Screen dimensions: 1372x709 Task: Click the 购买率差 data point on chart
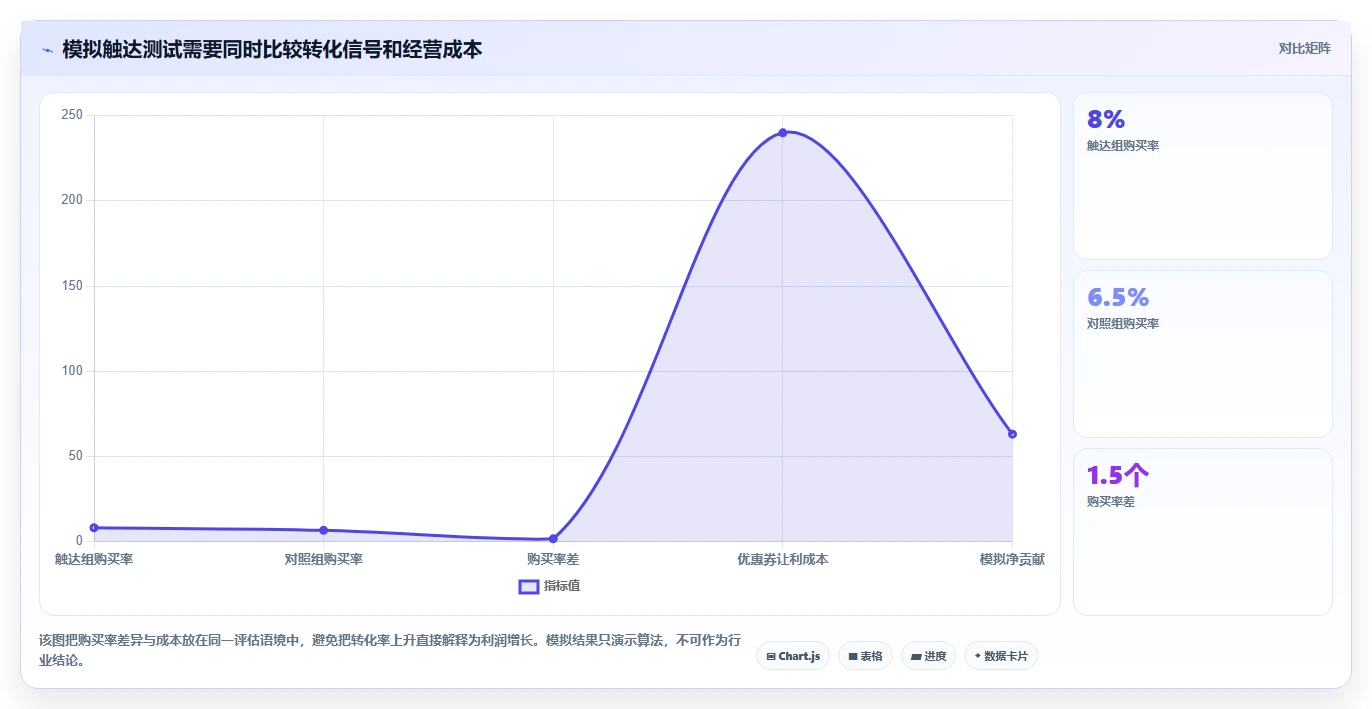[x=553, y=539]
